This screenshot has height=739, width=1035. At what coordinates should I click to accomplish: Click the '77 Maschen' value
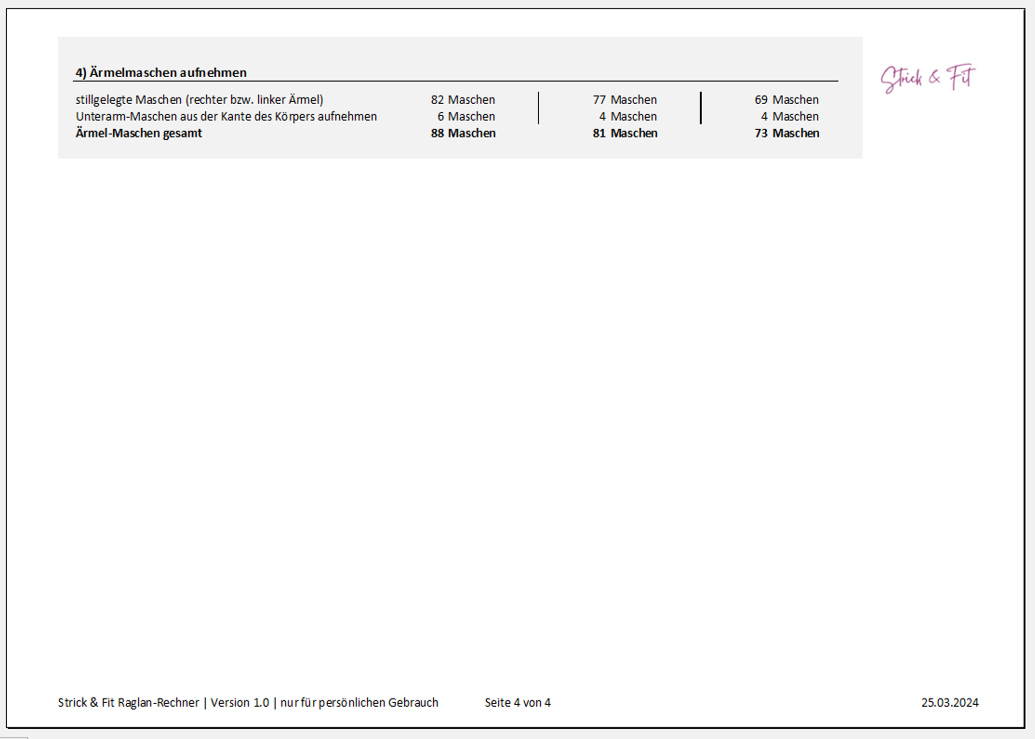(624, 100)
